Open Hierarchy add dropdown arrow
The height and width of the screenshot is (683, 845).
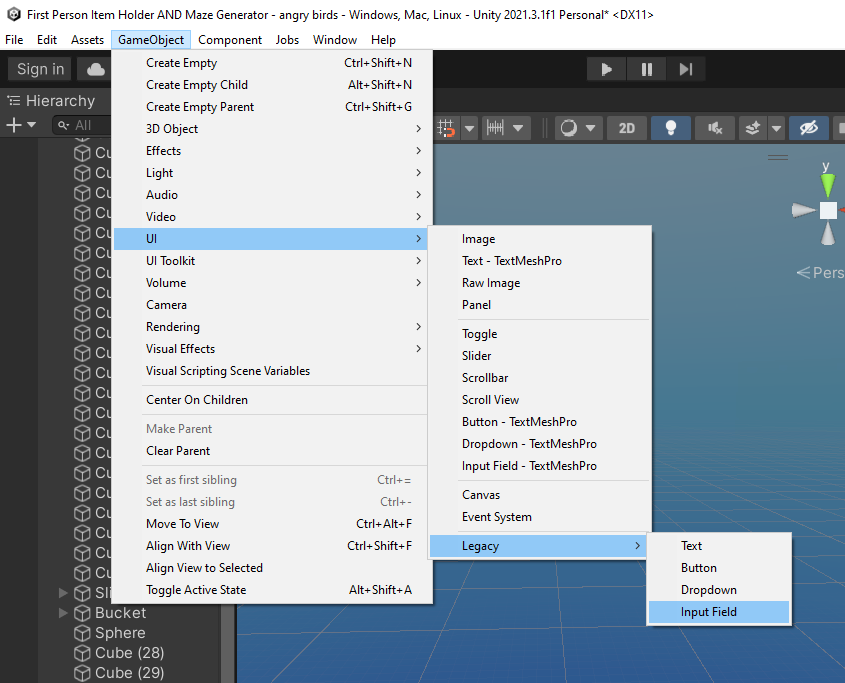[31, 125]
